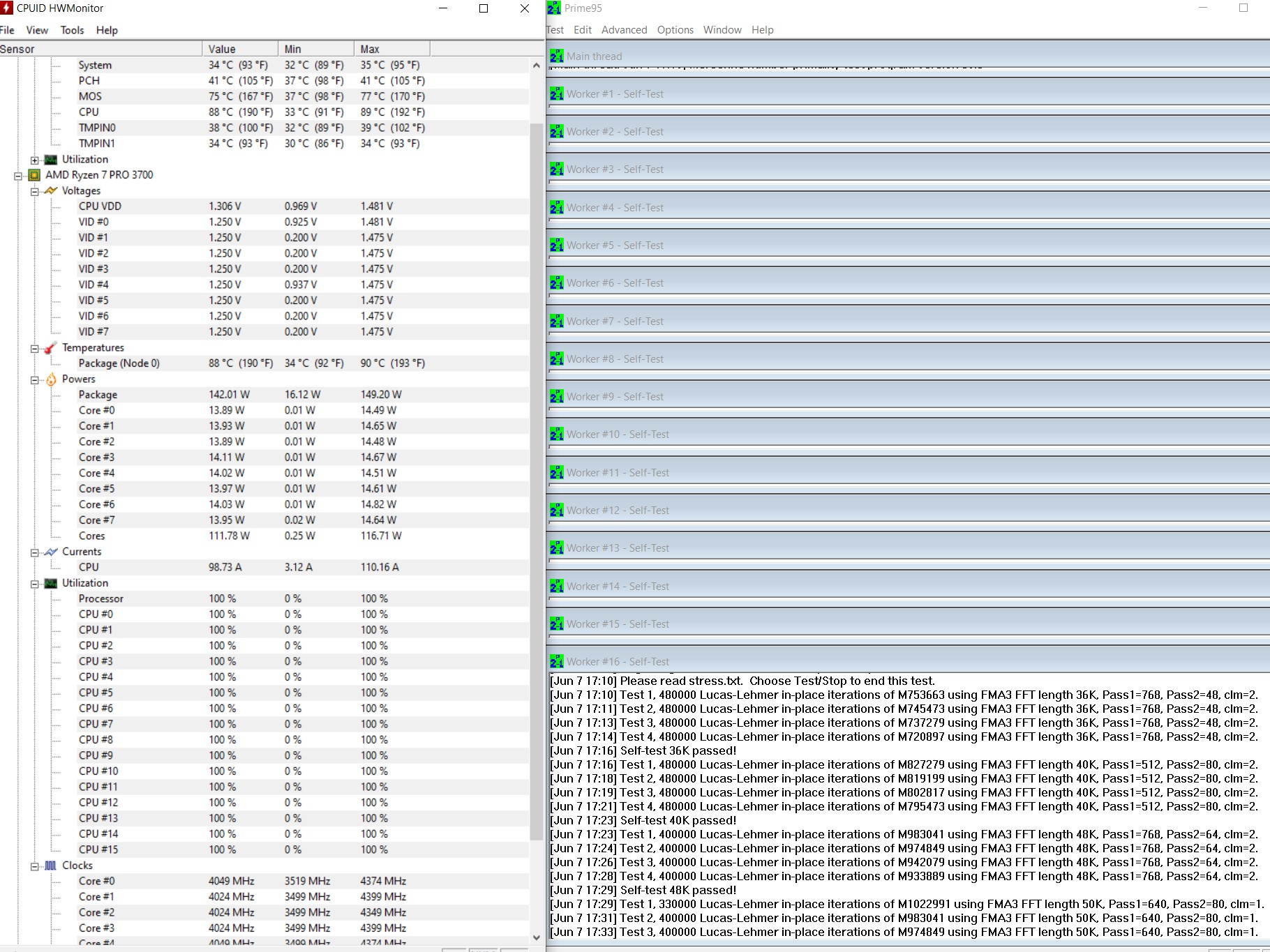Collapse the Temperatures tree node
Image resolution: width=1270 pixels, height=952 pixels.
[34, 349]
